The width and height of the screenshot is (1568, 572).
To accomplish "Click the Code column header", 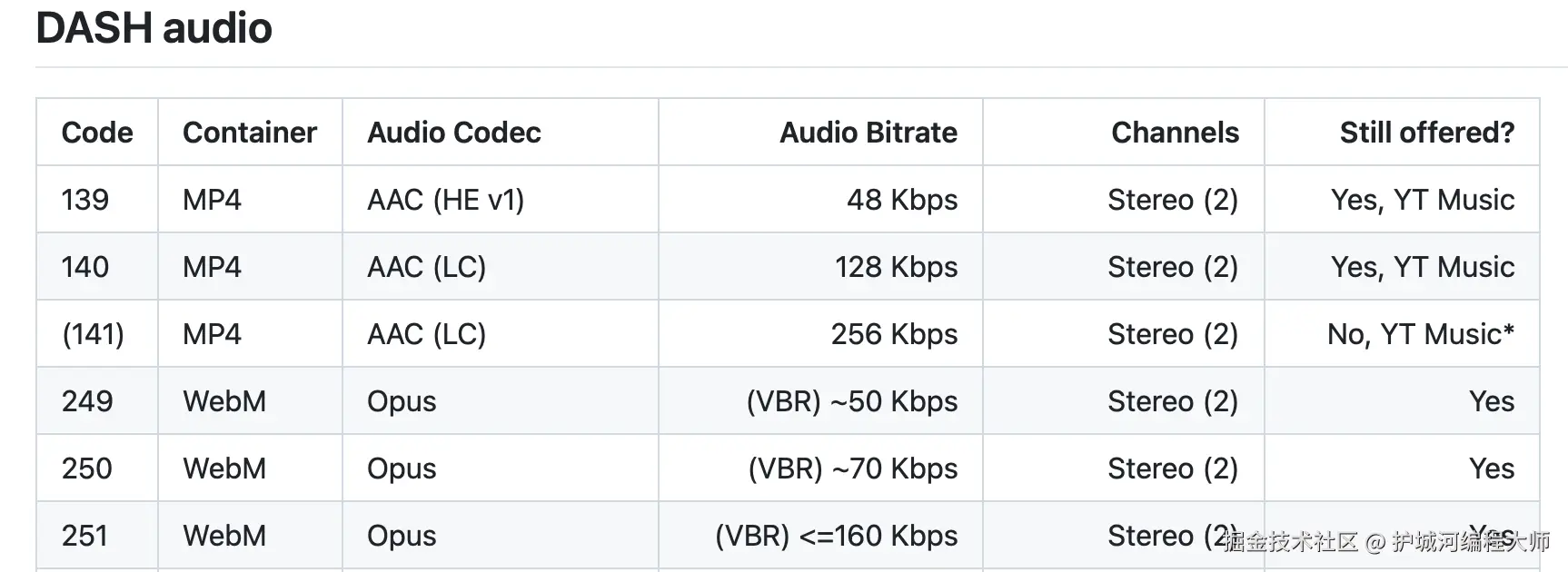I will (x=97, y=133).
